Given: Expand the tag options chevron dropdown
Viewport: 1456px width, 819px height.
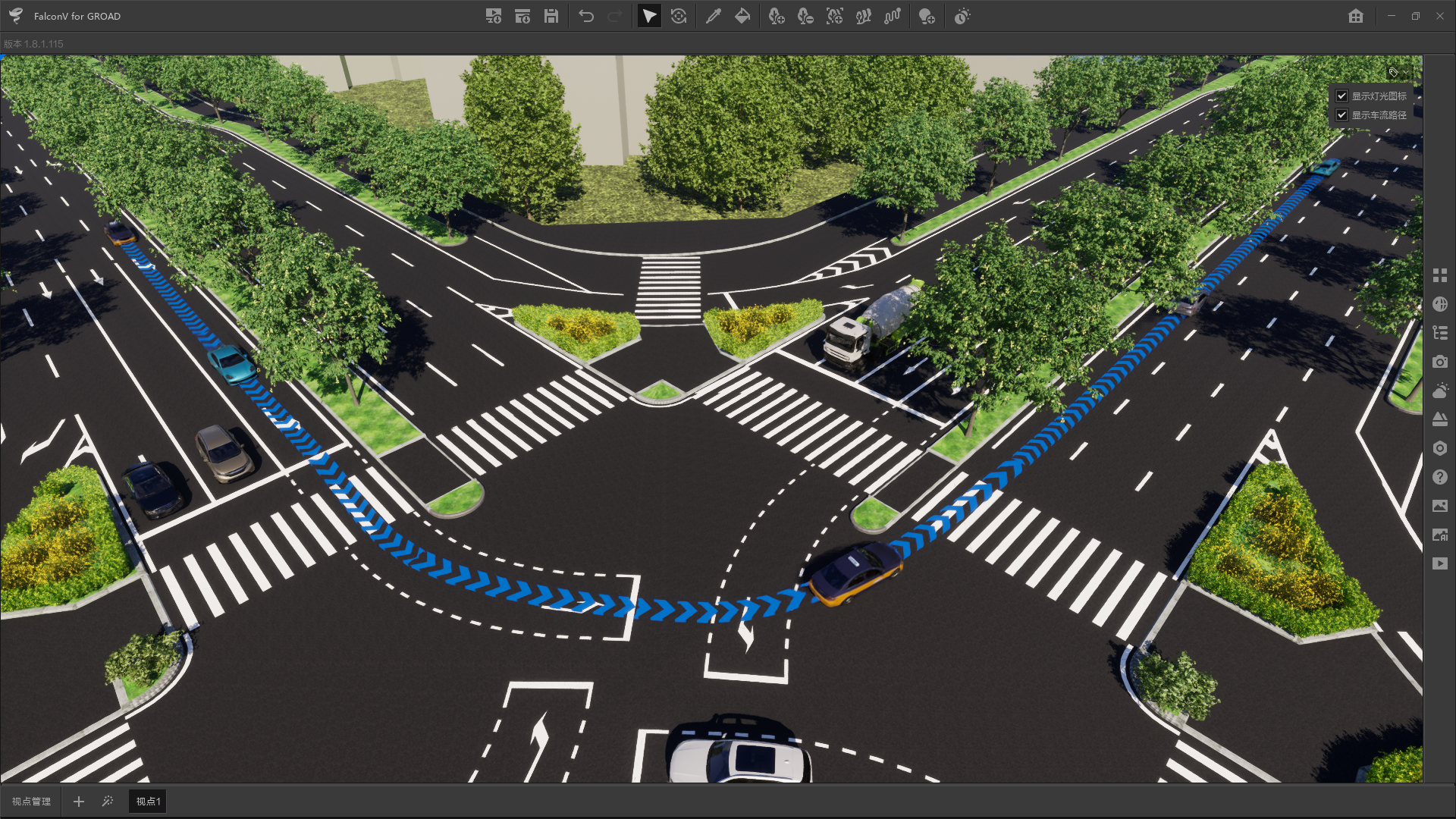Looking at the screenshot, I should click(1404, 72).
